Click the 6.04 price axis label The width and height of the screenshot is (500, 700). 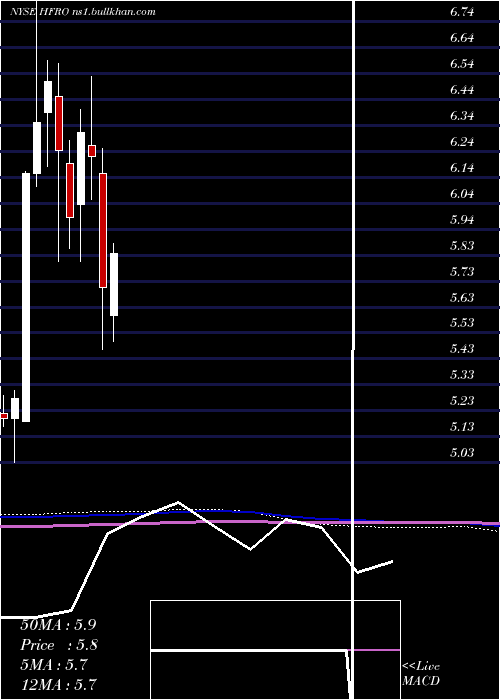tap(461, 193)
